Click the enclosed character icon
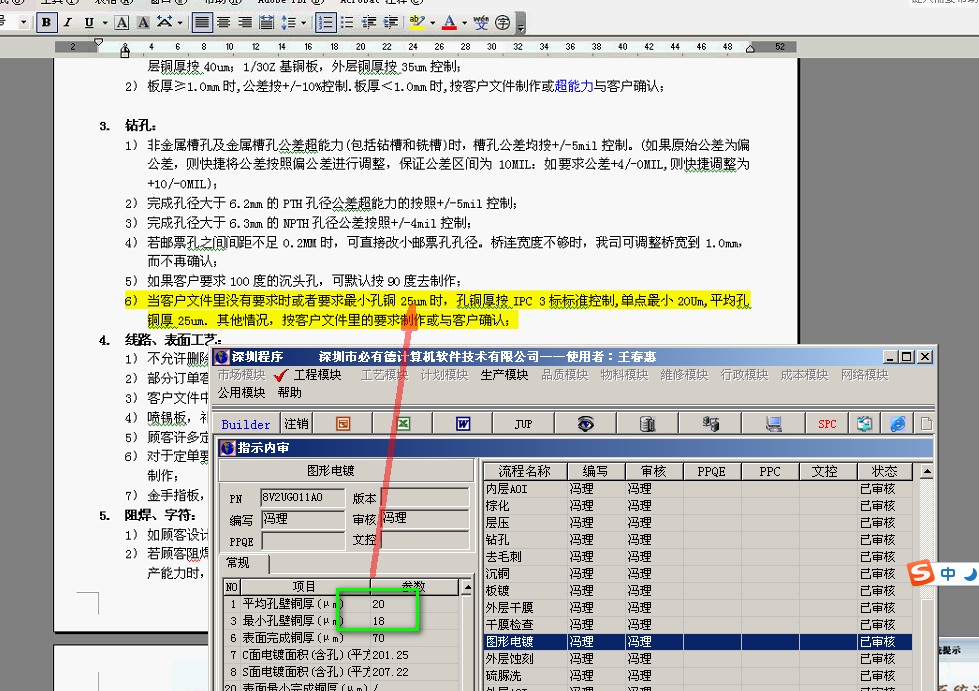The image size is (979, 691). tap(503, 23)
